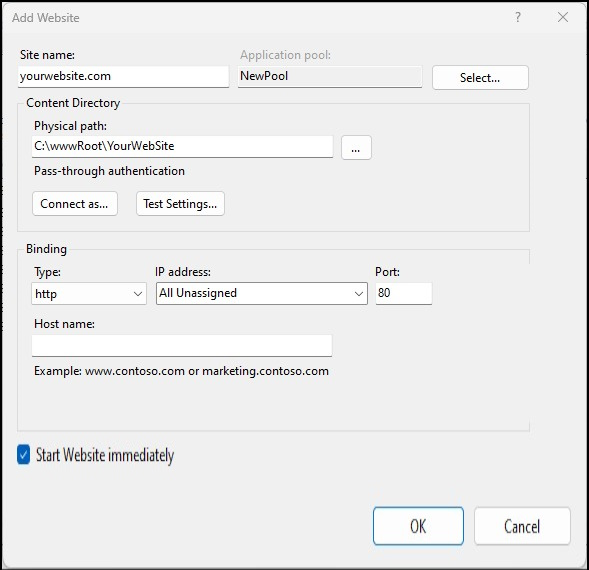Open the binding Type dropdown

89,293
